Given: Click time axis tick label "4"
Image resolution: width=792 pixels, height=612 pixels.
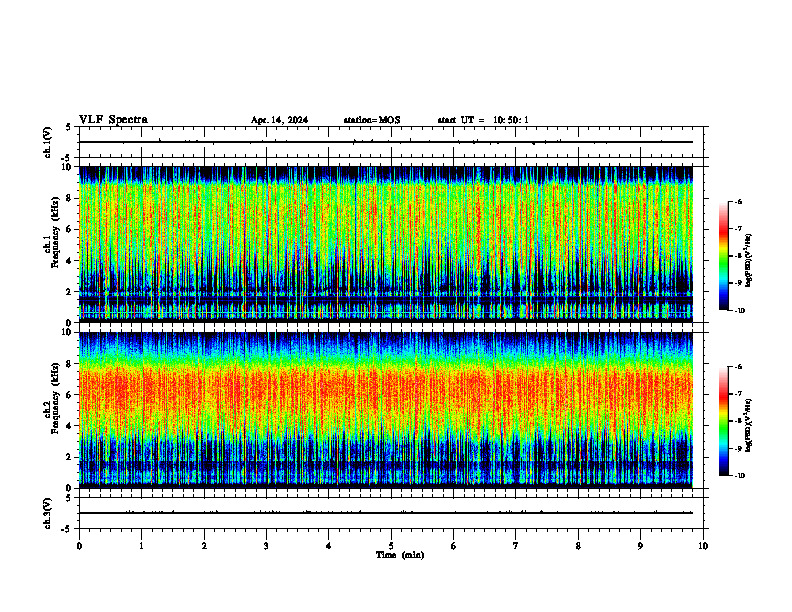Looking at the screenshot, I should click(329, 546).
